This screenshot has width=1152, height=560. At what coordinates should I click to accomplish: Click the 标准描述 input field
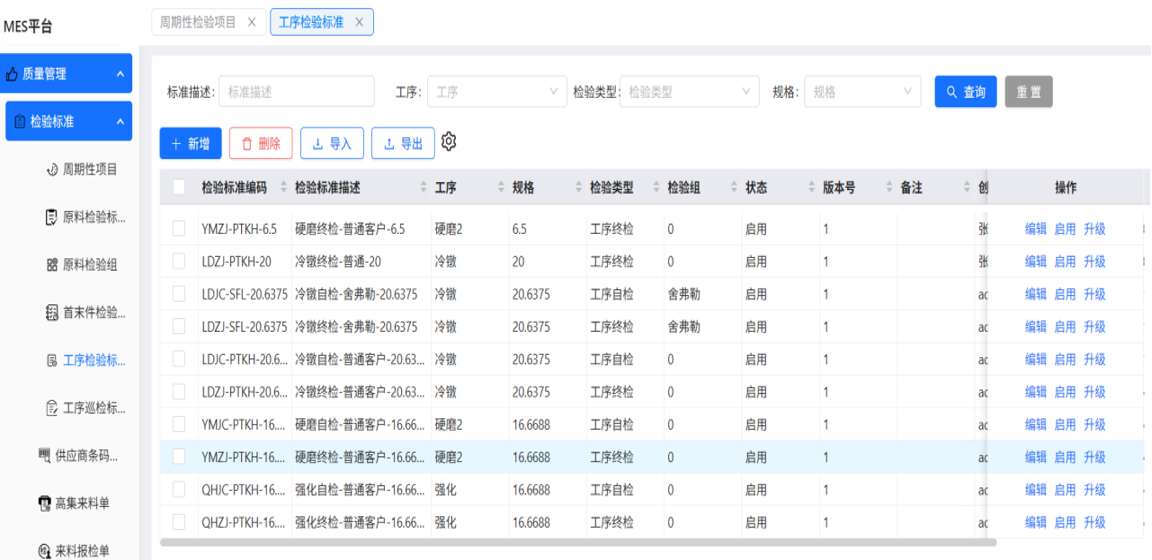[296, 92]
